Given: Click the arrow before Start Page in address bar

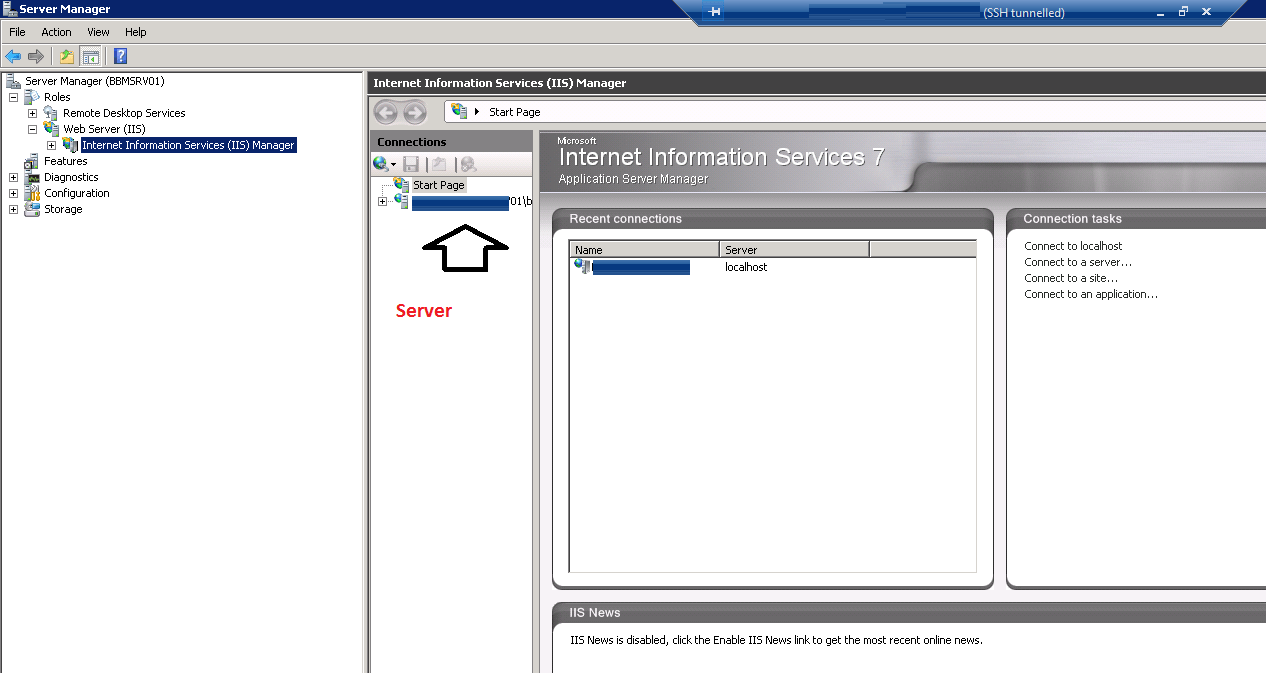Looking at the screenshot, I should coord(477,112).
